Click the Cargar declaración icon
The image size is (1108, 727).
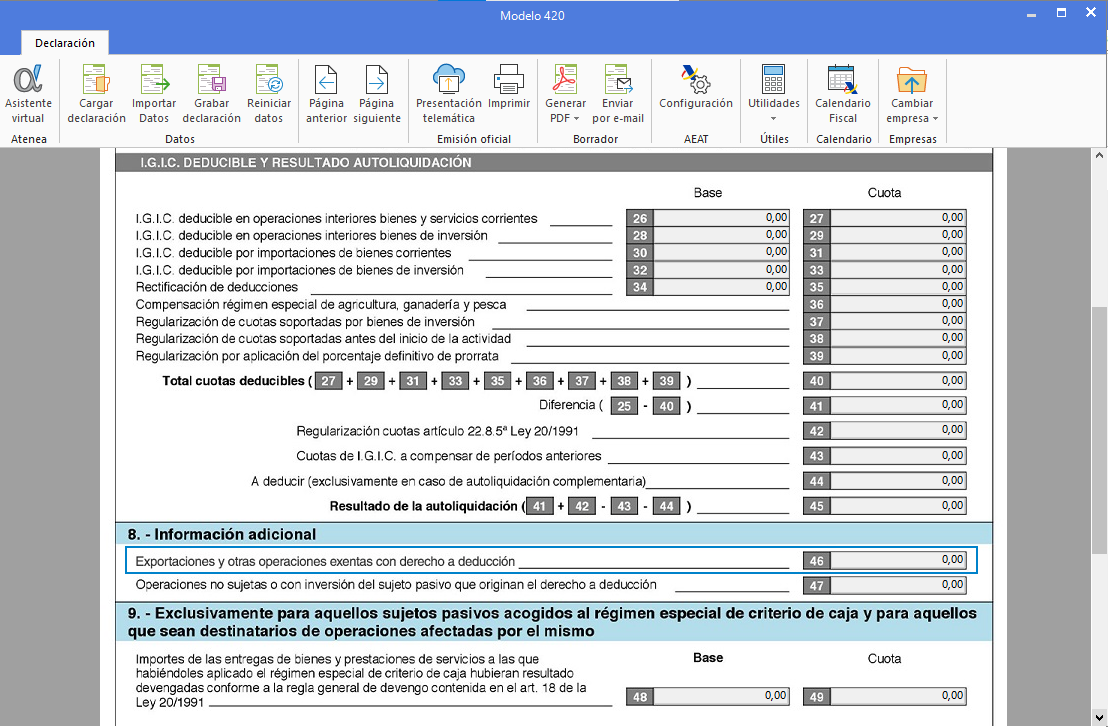[96, 94]
